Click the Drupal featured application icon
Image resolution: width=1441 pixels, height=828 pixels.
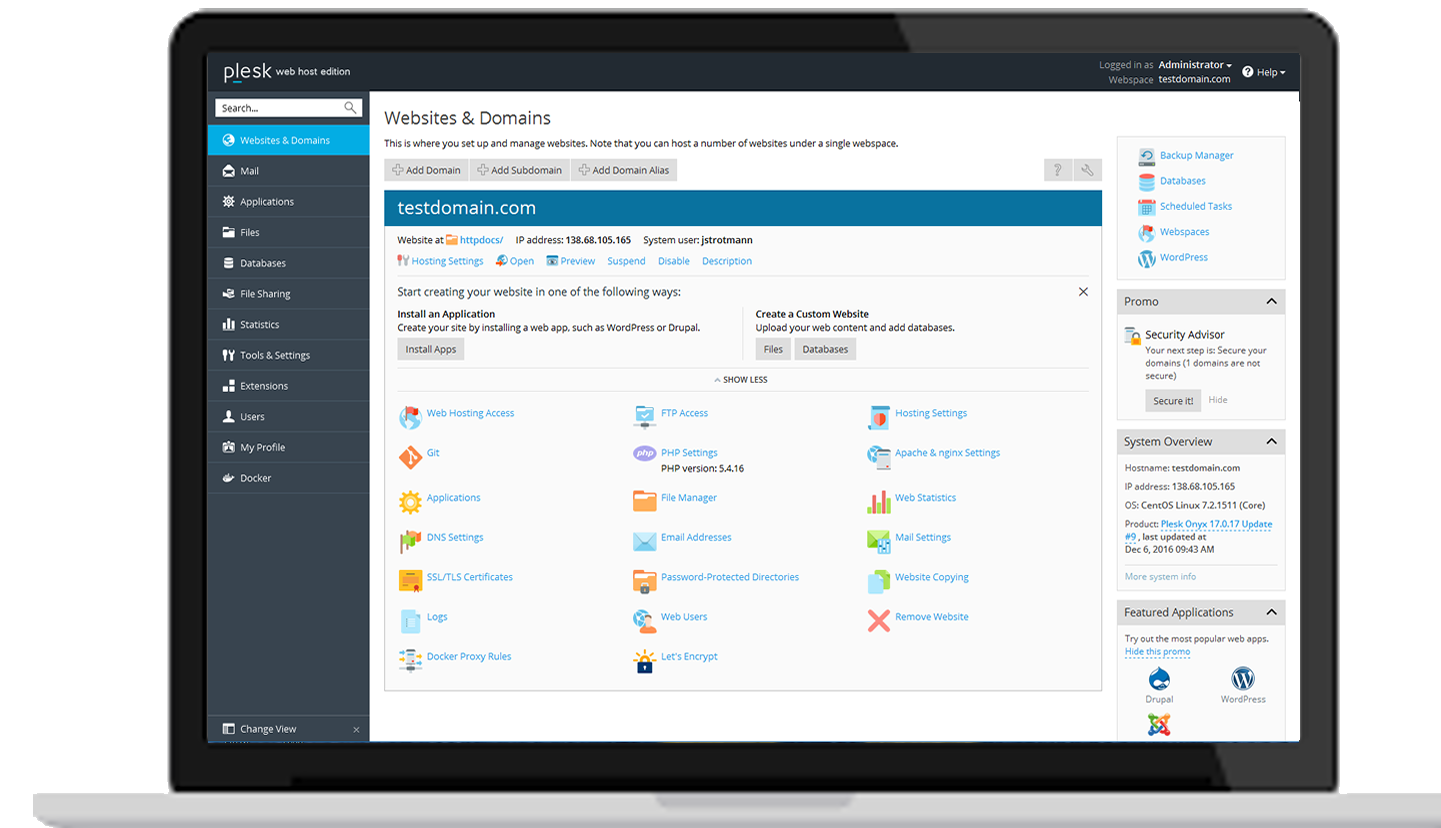point(1159,679)
